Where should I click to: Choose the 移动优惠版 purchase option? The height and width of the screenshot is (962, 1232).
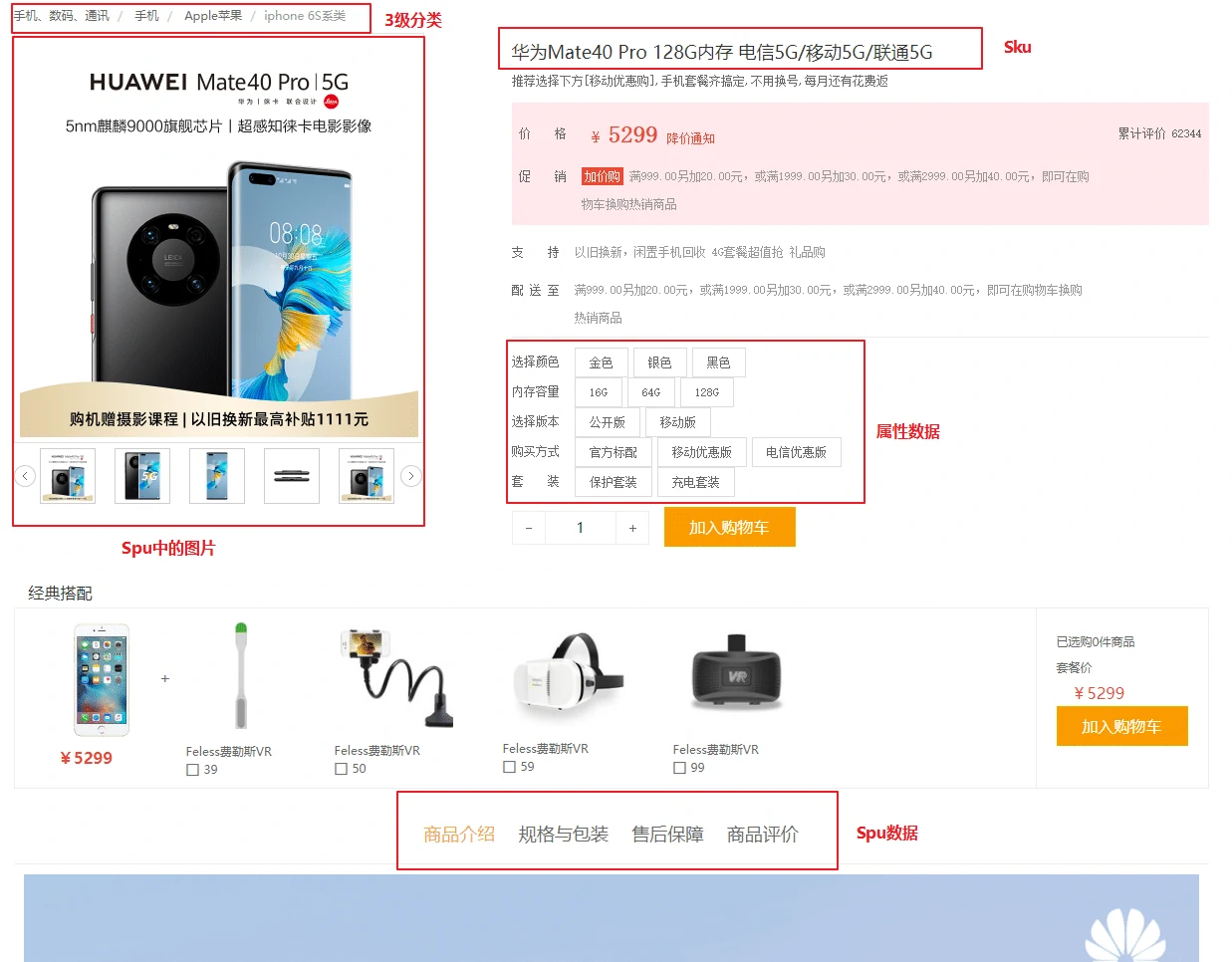pos(702,452)
